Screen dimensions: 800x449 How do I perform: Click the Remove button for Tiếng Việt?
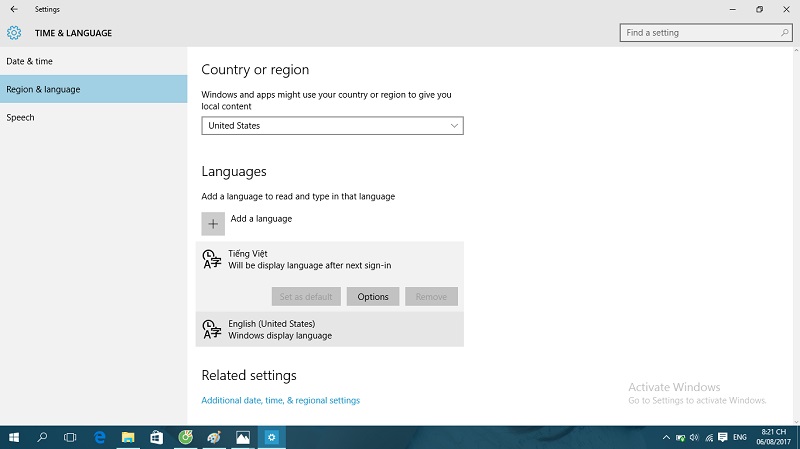click(x=431, y=296)
